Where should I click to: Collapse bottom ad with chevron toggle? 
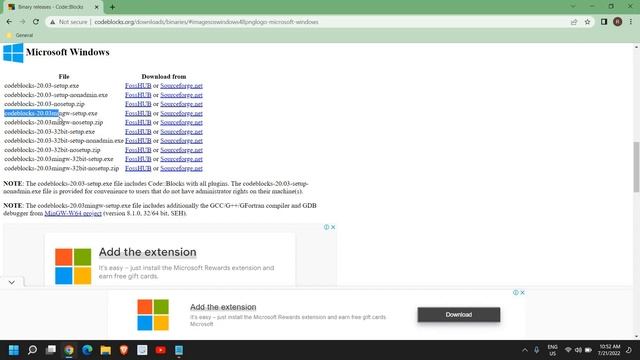pos(11,282)
